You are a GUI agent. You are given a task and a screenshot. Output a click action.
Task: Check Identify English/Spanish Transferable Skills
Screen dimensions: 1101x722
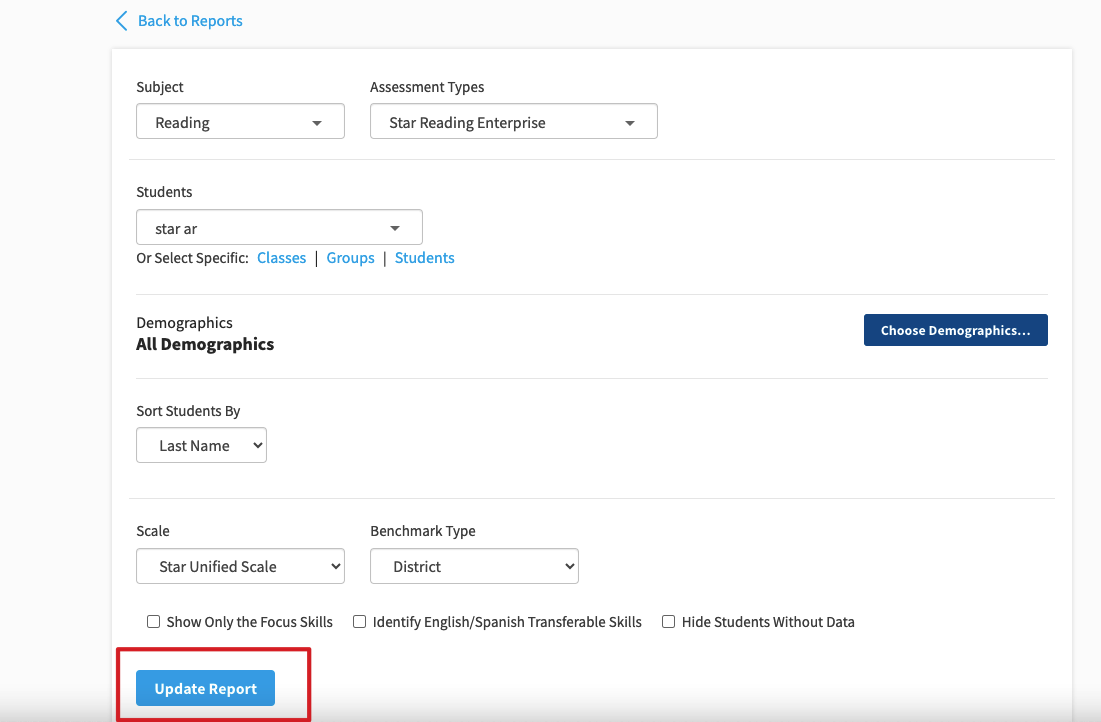coord(360,622)
